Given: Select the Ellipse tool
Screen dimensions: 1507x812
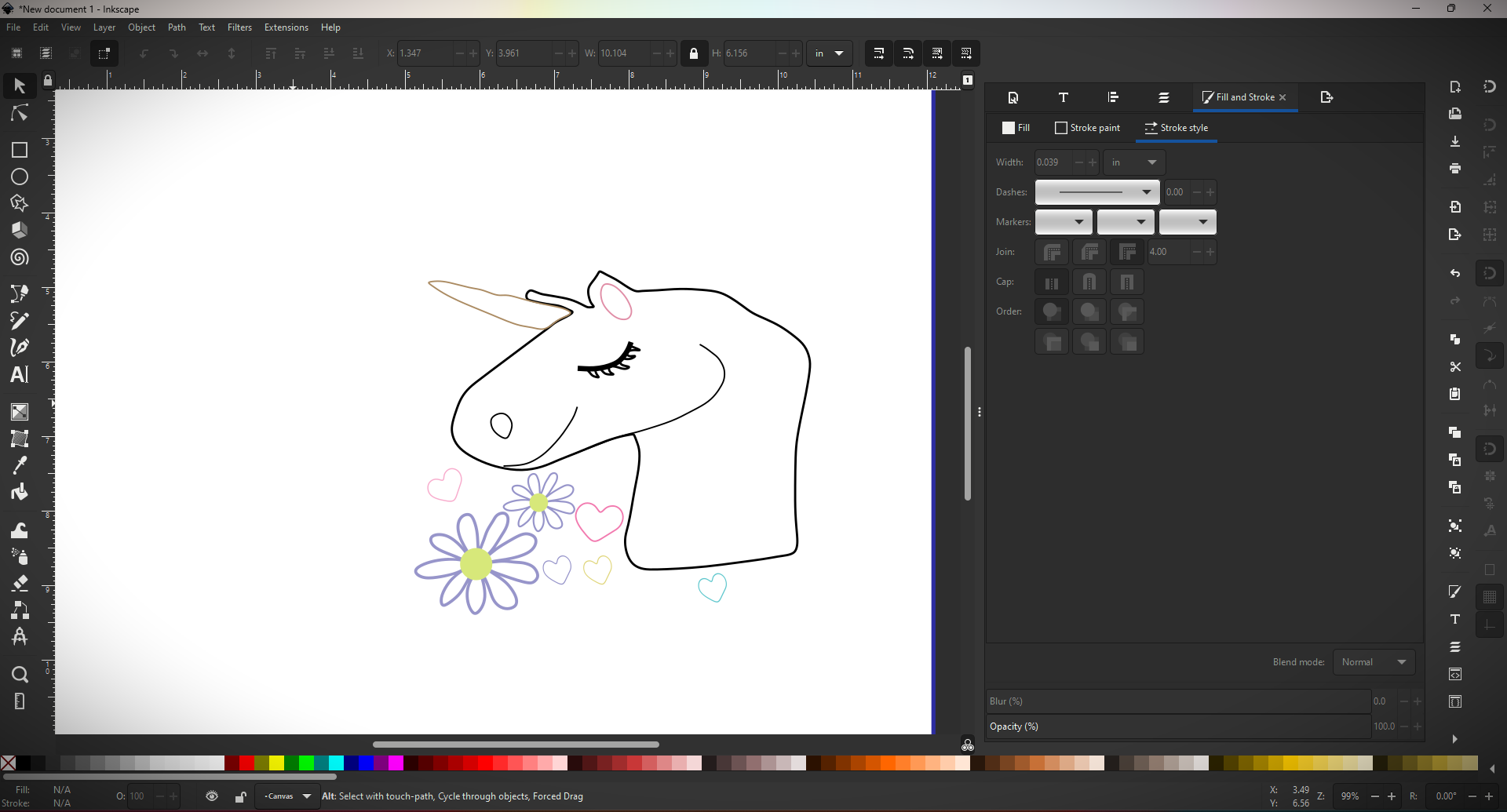Looking at the screenshot, I should (x=20, y=177).
